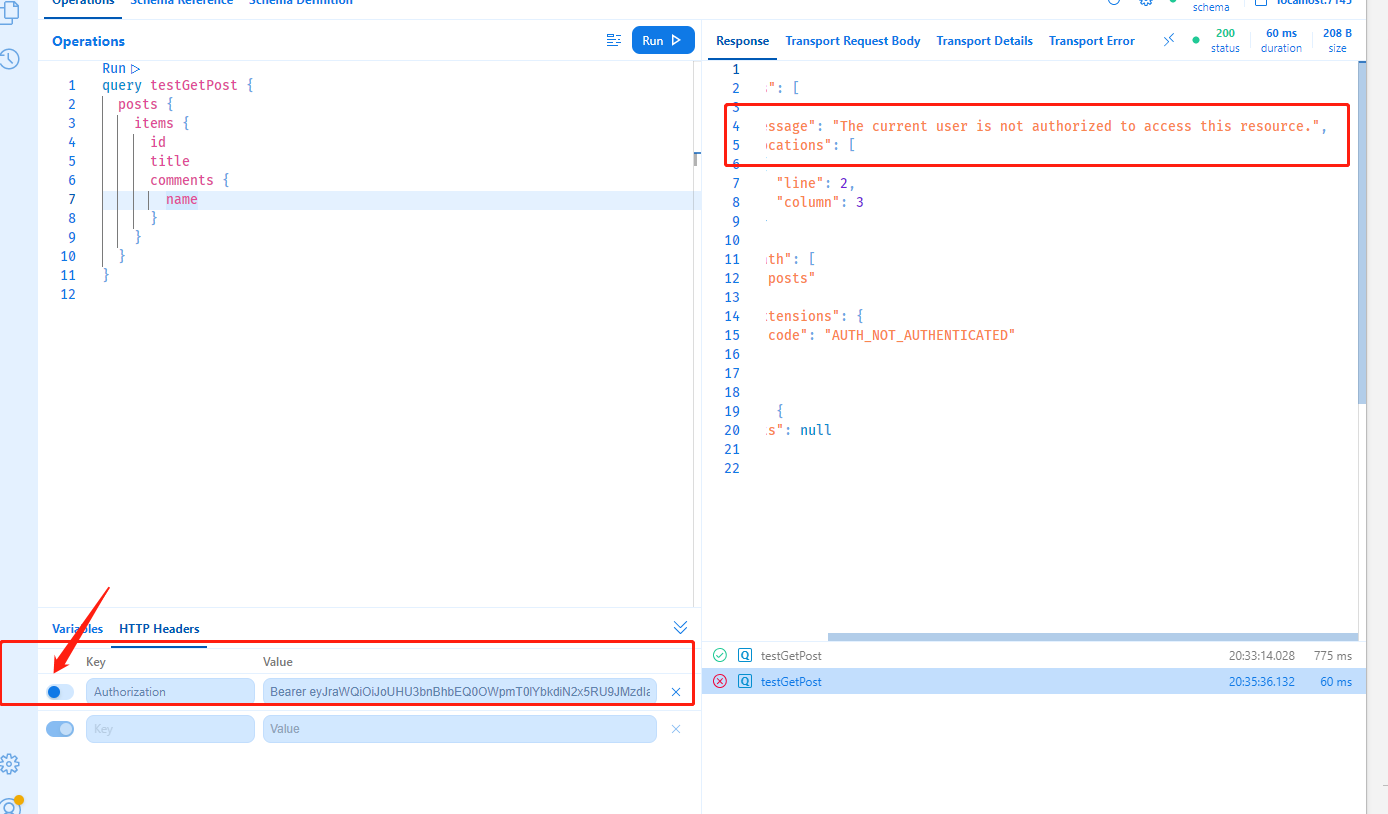The image size is (1388, 814).
Task: Click the AUTH_NOT_AUTHENTICATED code value
Action: pyautogui.click(x=919, y=335)
